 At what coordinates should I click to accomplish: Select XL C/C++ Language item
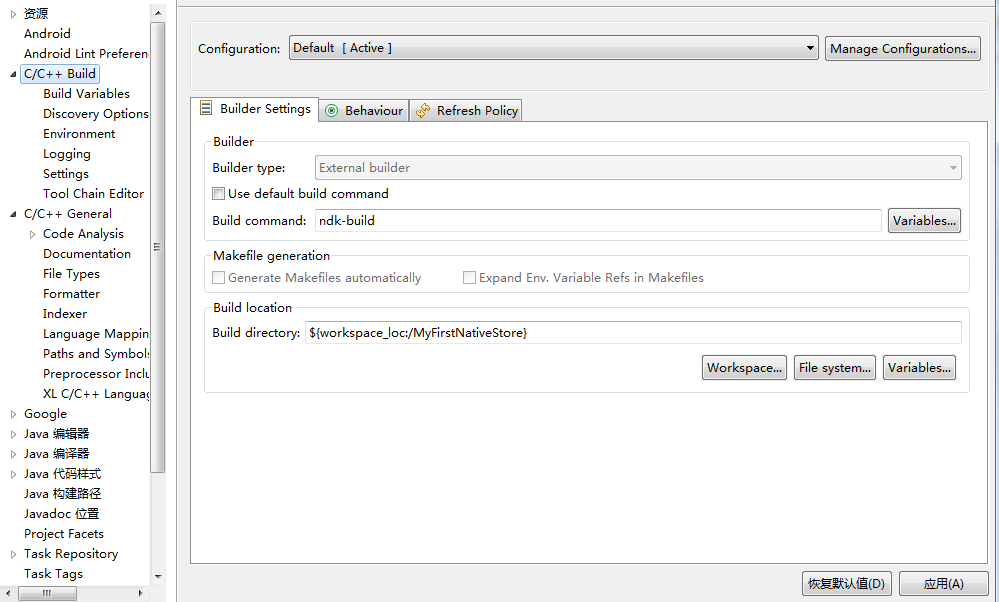click(x=96, y=394)
